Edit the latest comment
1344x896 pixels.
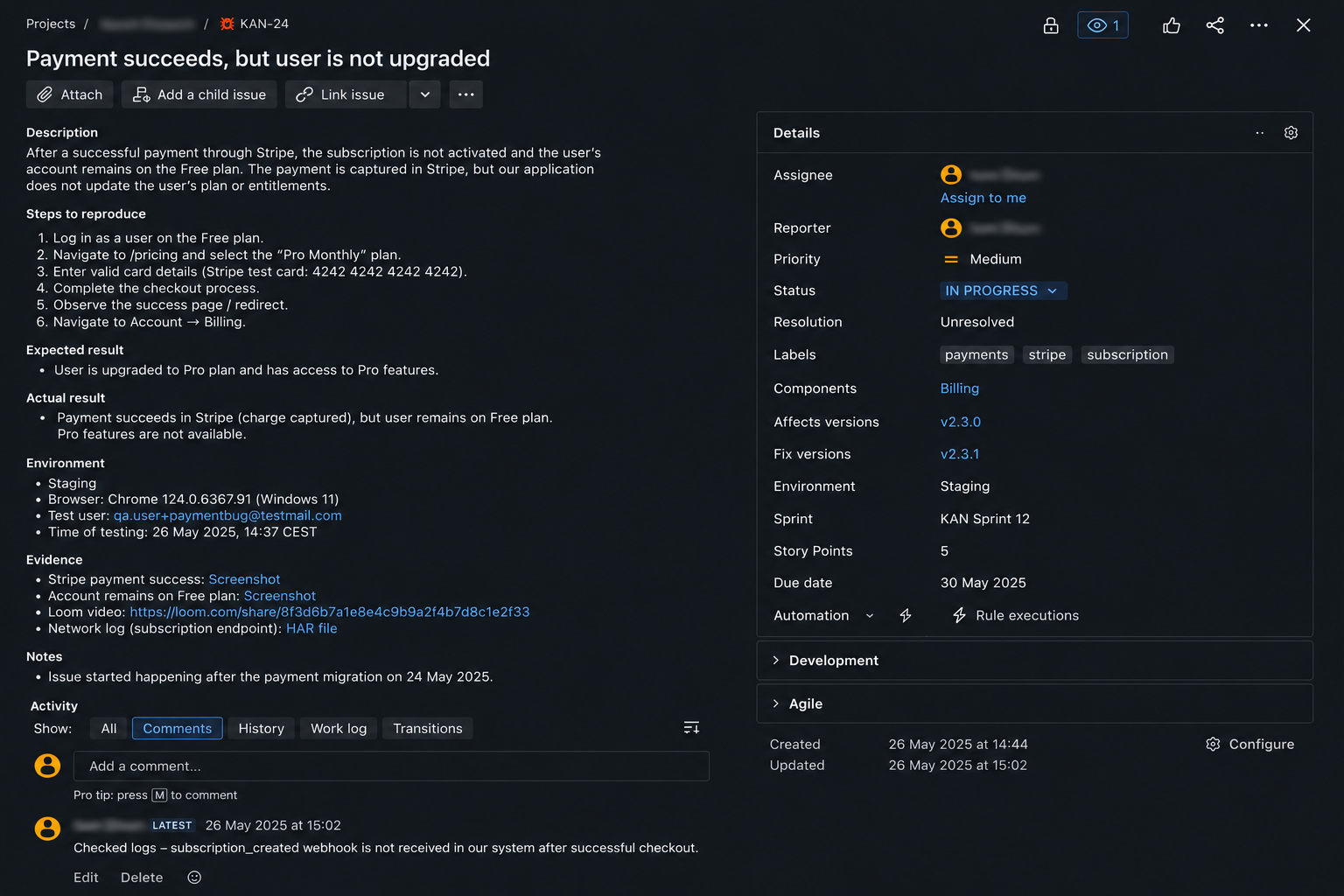[x=86, y=878]
